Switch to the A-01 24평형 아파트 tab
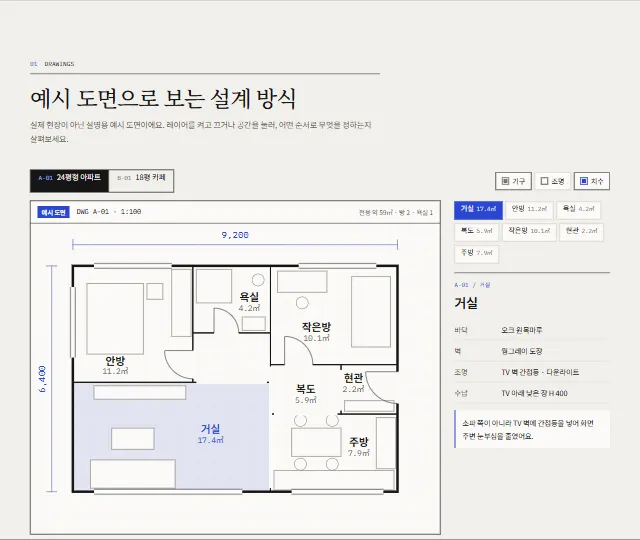 pos(69,180)
